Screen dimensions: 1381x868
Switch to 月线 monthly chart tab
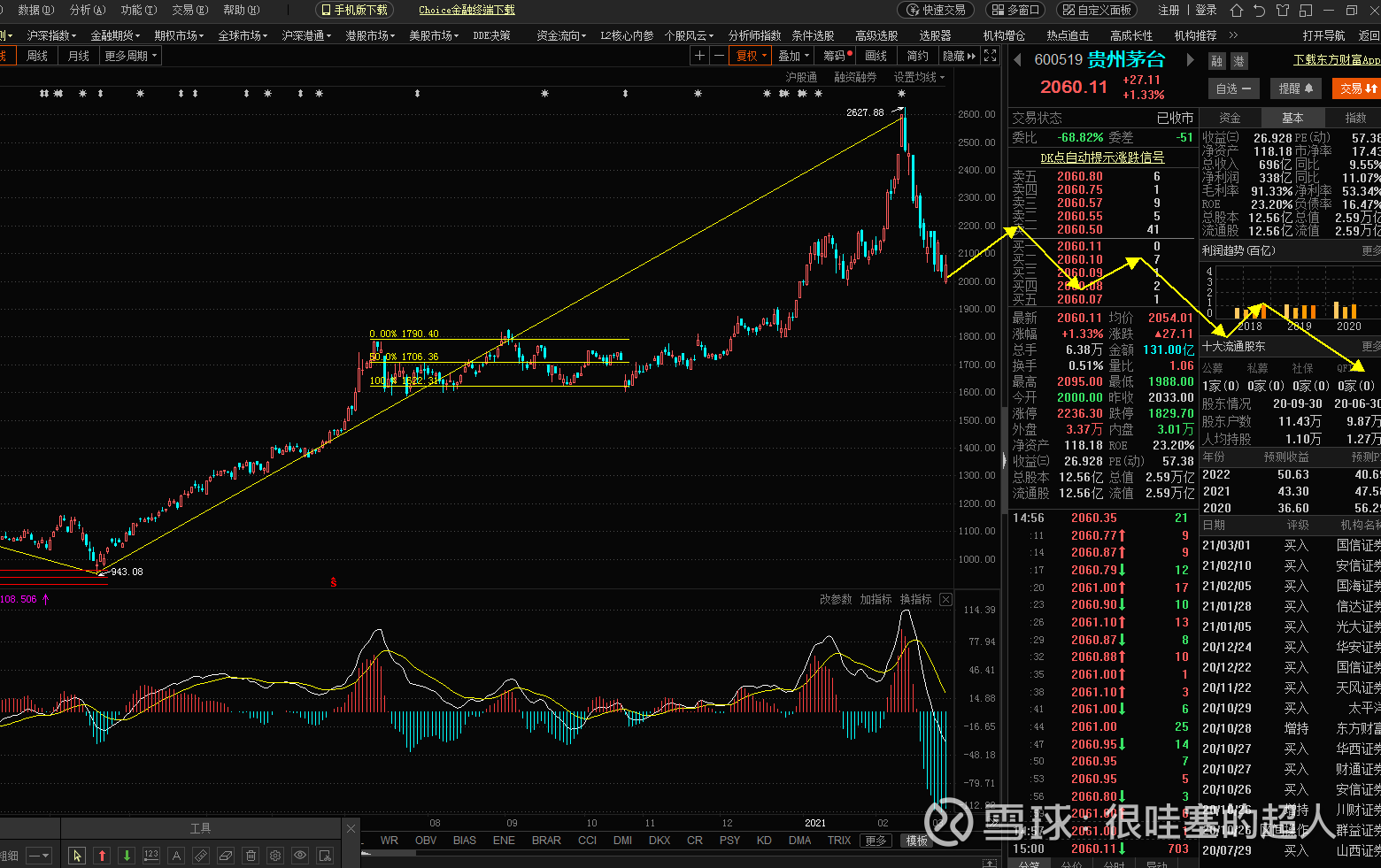point(79,56)
